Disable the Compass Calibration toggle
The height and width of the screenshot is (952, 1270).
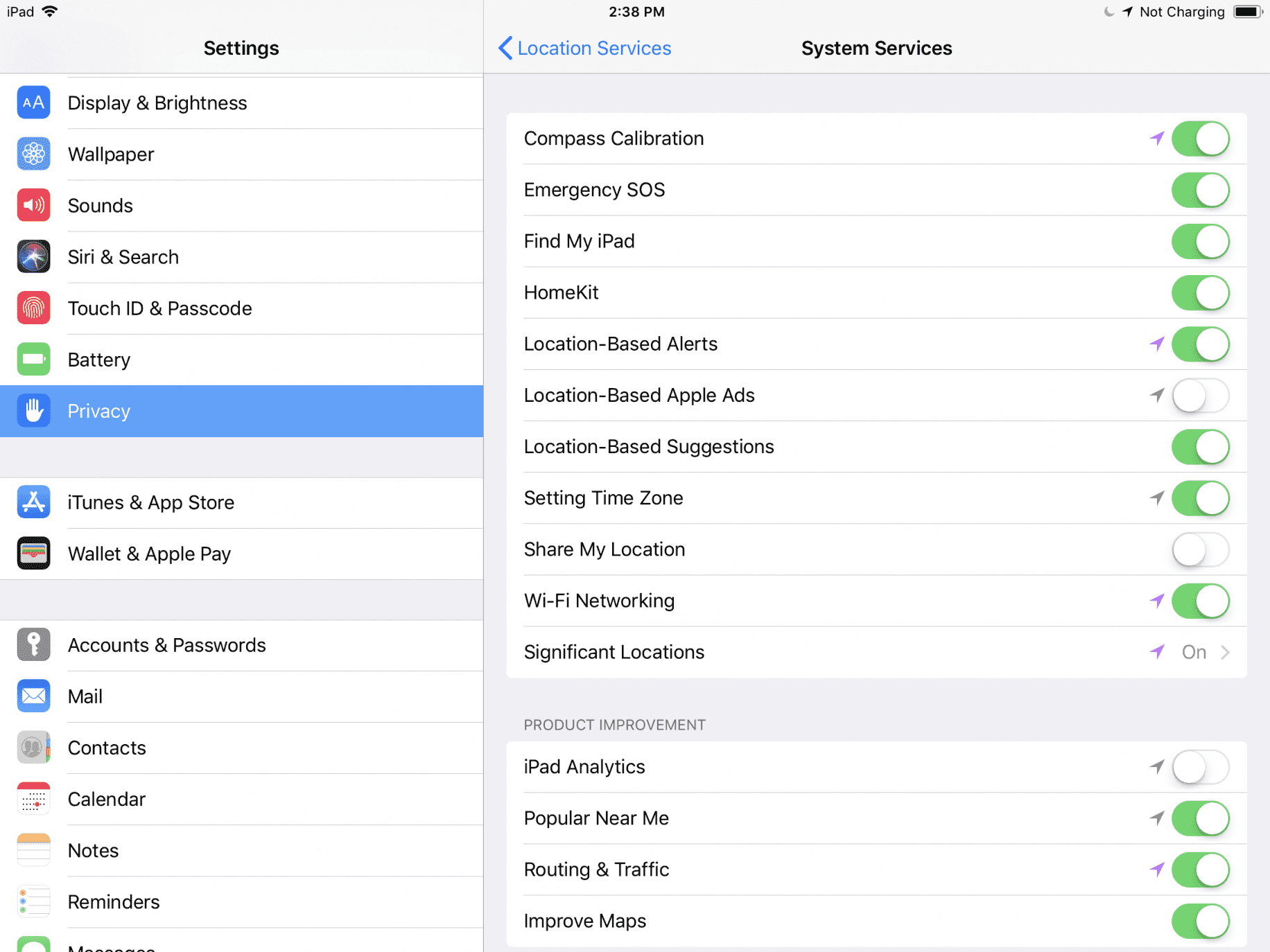pyautogui.click(x=1200, y=139)
